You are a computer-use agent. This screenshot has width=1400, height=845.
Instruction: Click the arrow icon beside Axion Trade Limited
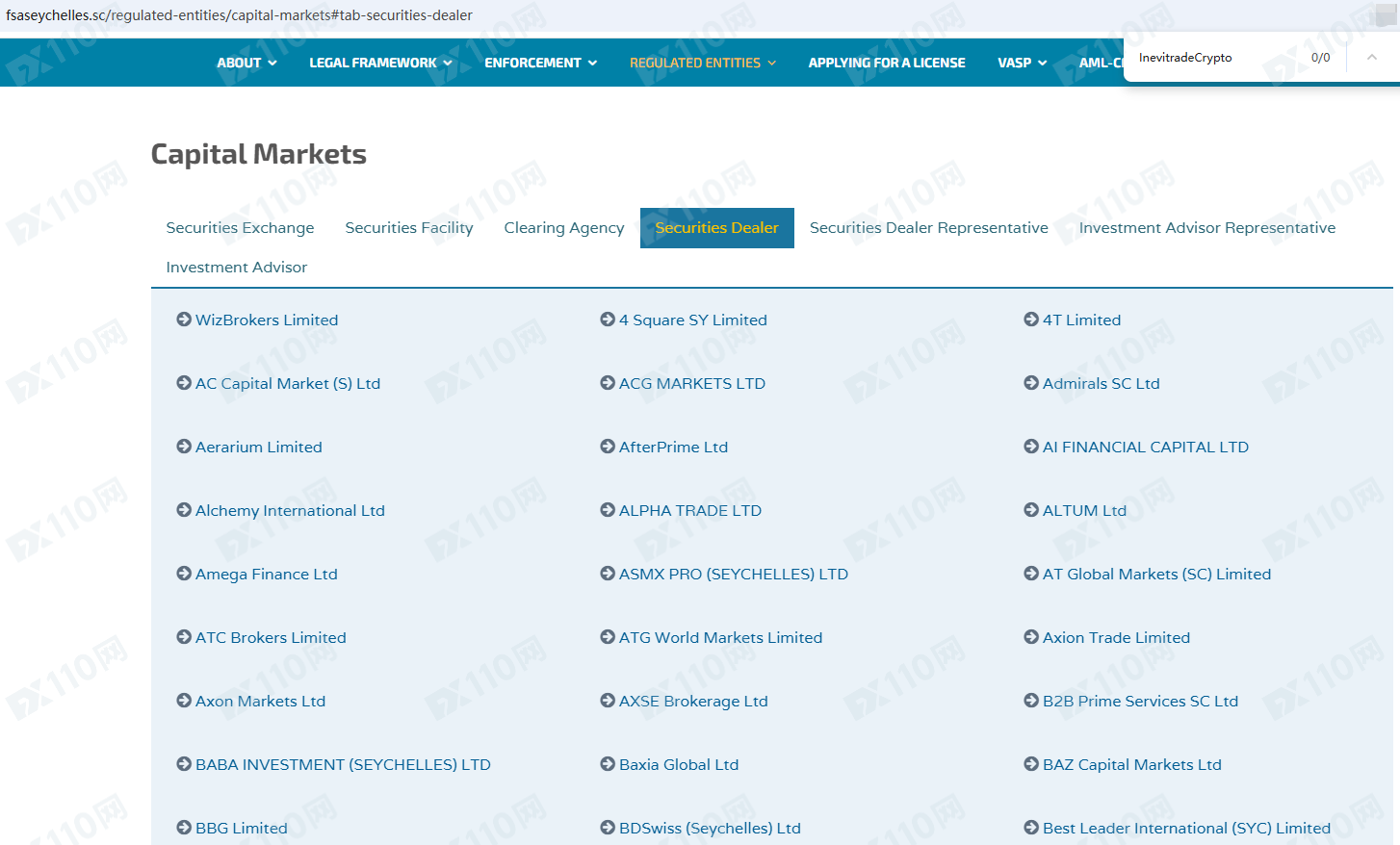click(x=1031, y=637)
